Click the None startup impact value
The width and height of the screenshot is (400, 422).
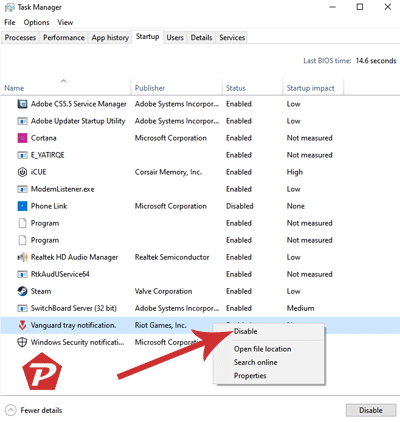(x=296, y=206)
